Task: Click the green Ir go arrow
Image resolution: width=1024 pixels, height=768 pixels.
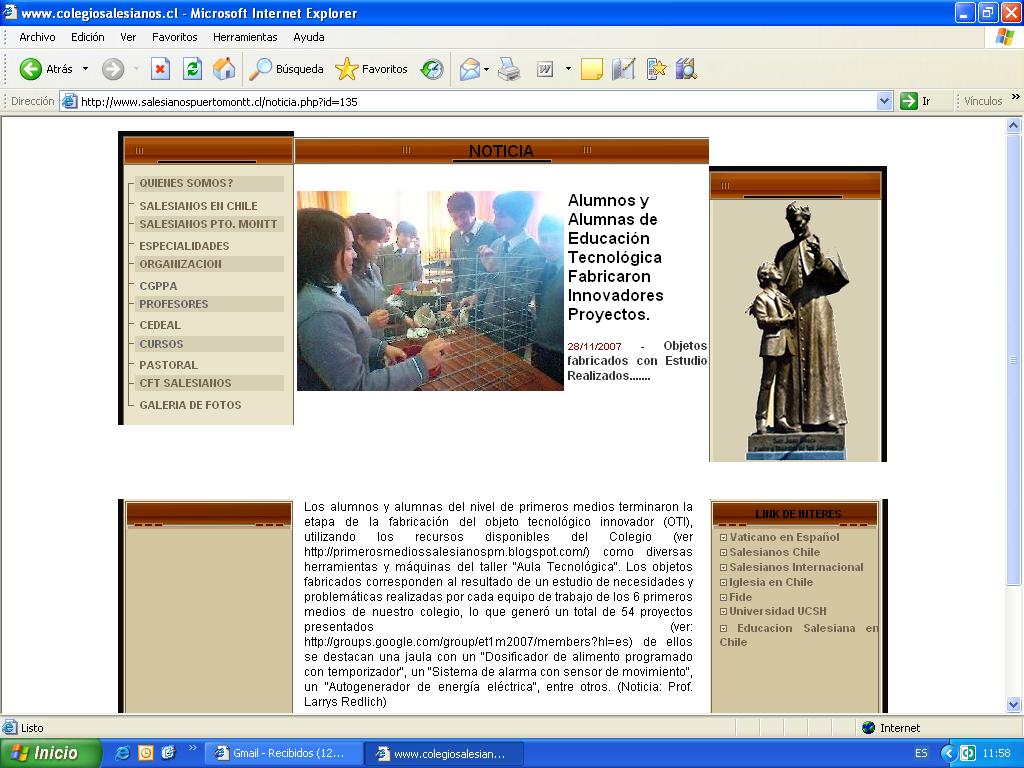Action: [908, 101]
